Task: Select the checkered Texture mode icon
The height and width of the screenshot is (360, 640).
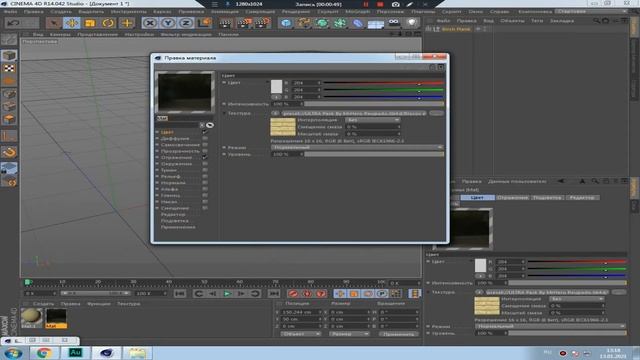Action: click(9, 68)
